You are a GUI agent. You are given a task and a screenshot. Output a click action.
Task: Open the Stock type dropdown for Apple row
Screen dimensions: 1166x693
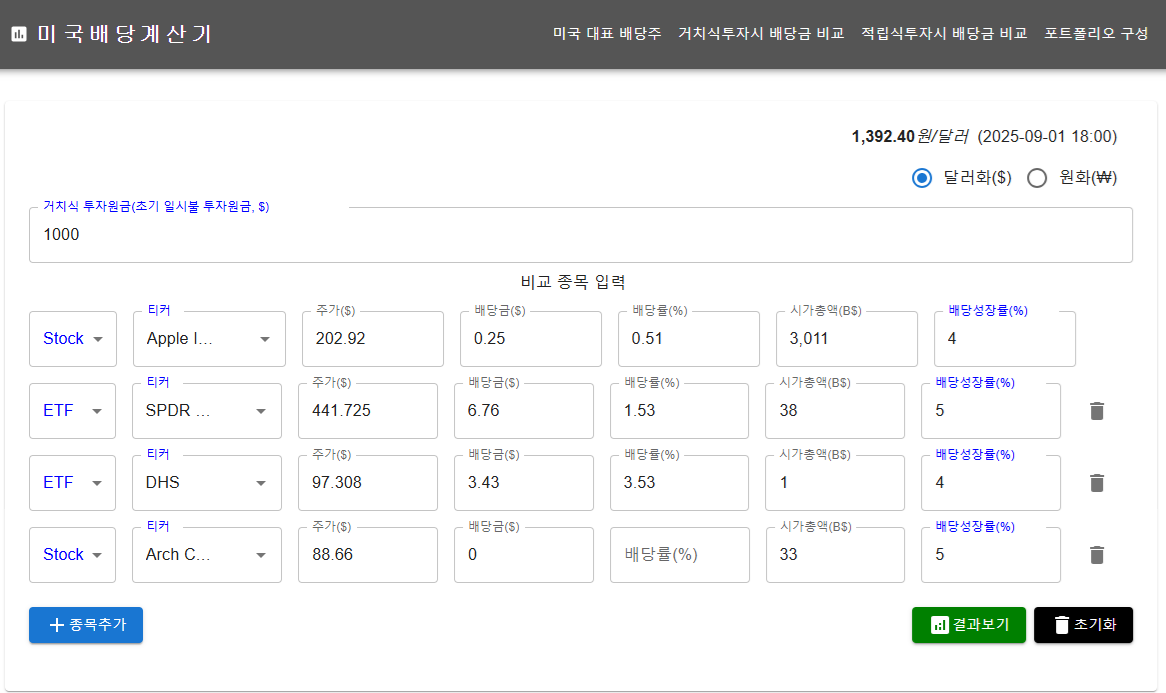(x=73, y=339)
